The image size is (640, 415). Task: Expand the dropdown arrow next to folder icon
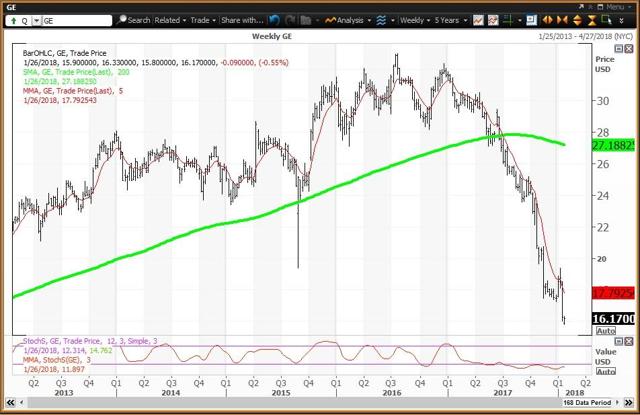pyautogui.click(x=317, y=20)
